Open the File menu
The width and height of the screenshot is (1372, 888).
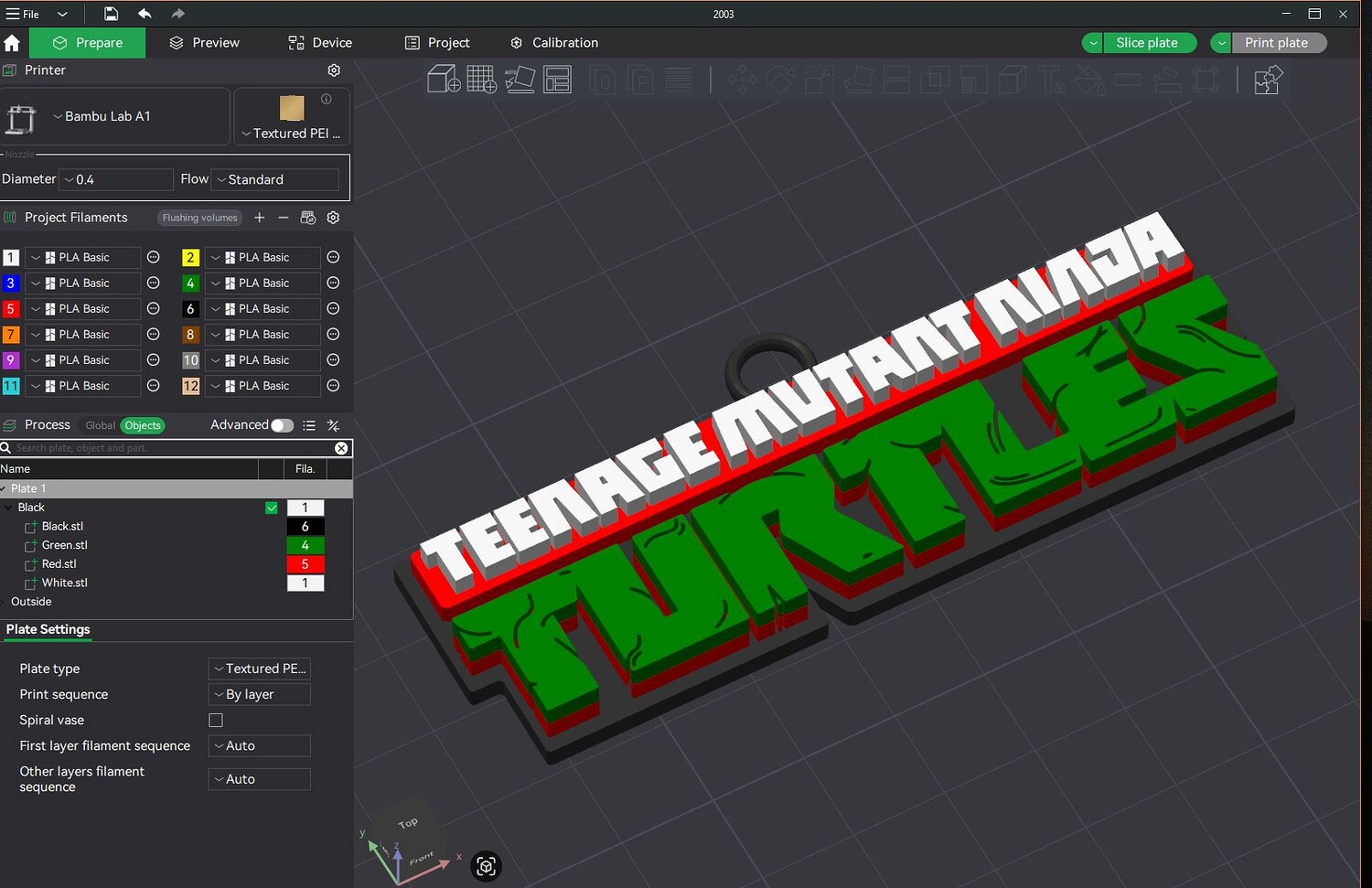24,14
